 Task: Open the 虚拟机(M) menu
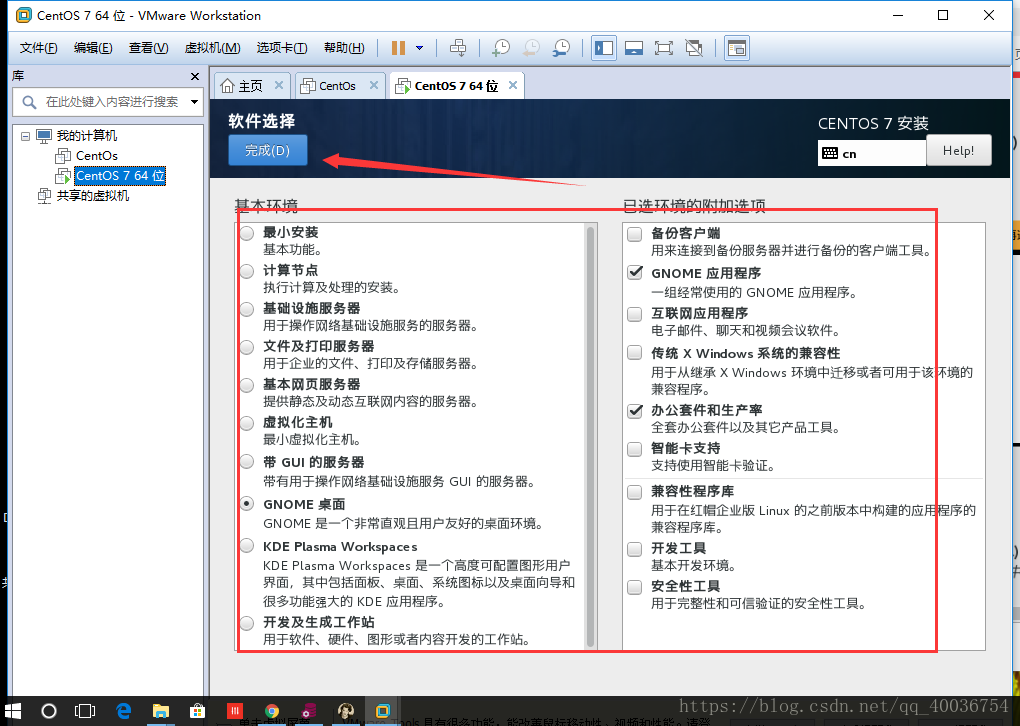coord(212,47)
